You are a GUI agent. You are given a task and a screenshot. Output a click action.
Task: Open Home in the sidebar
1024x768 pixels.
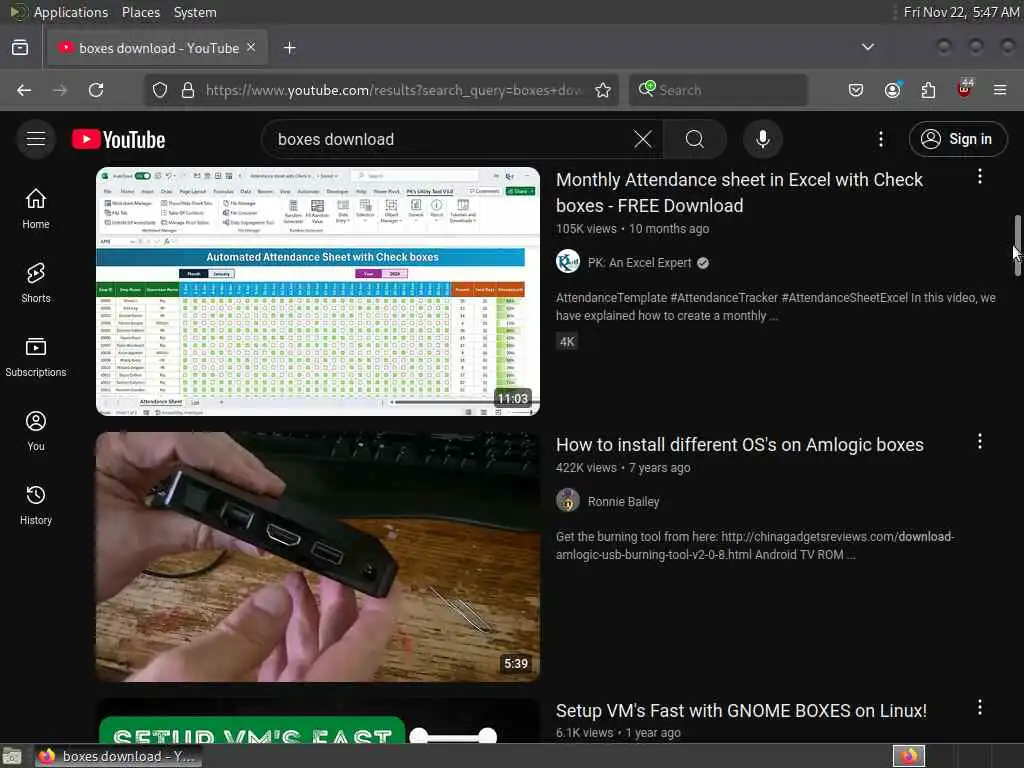36,209
